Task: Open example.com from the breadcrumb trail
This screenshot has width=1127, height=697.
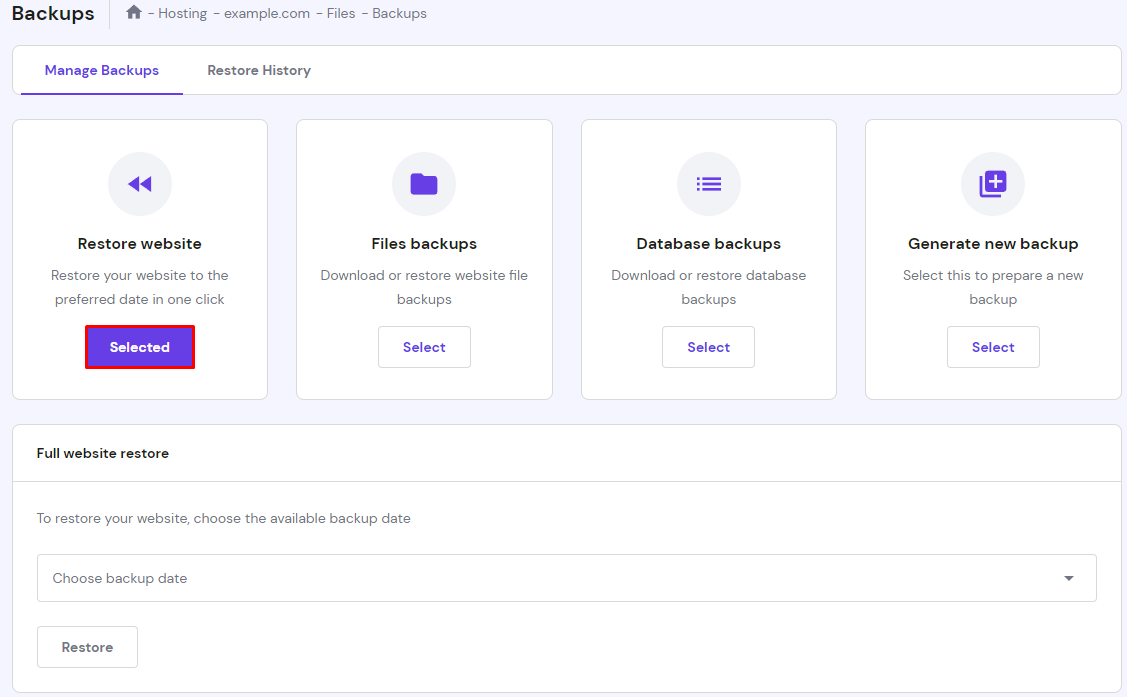Action: 267,13
